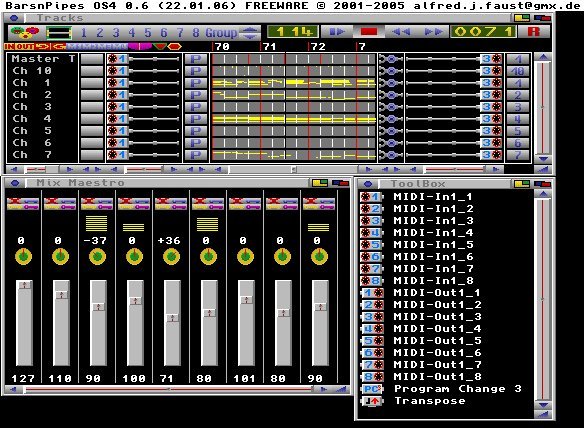
Task: Click the magenta oval marker icon on the flag row
Action: (x=140, y=47)
